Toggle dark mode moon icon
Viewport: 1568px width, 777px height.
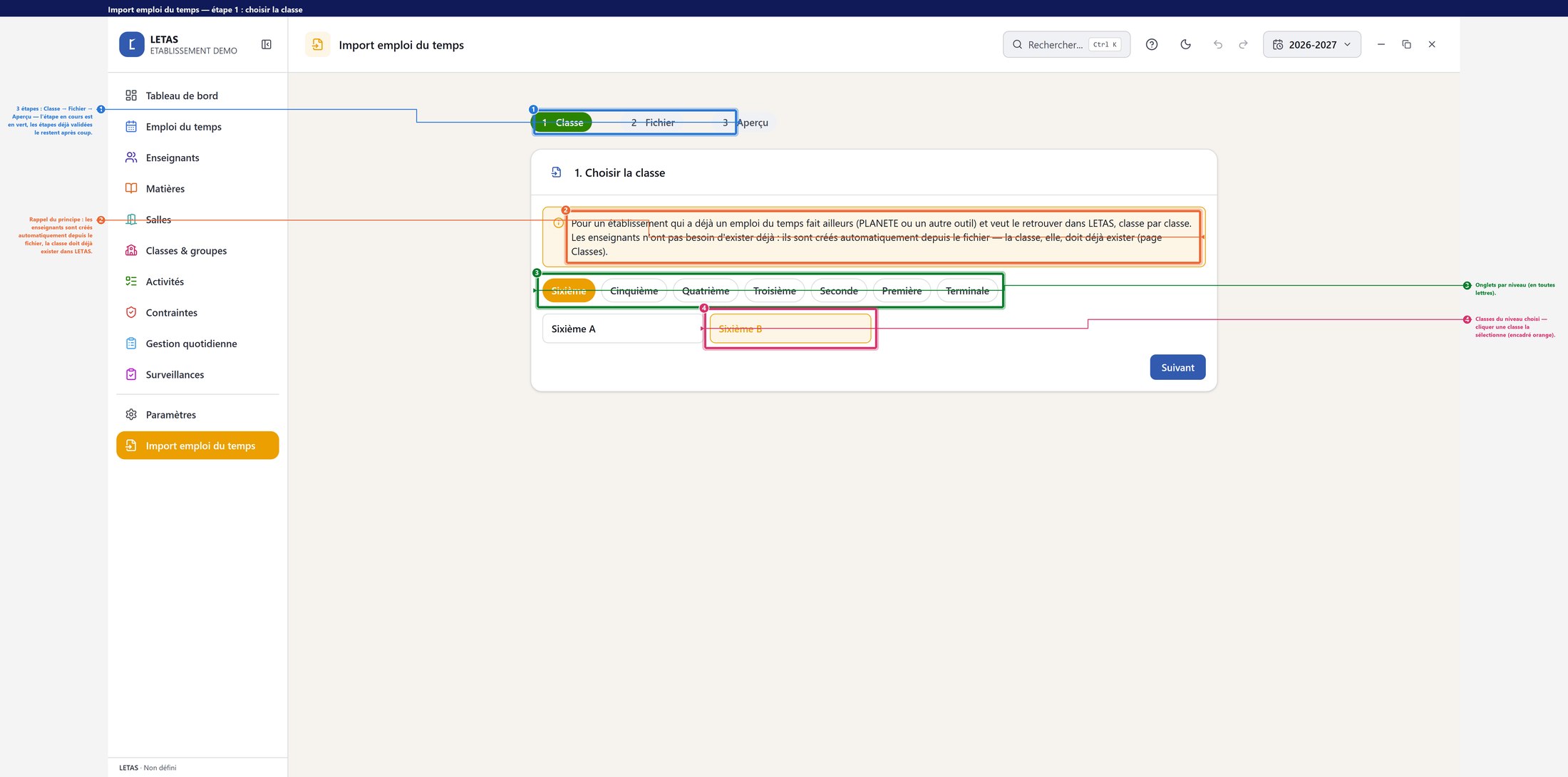pos(1186,44)
